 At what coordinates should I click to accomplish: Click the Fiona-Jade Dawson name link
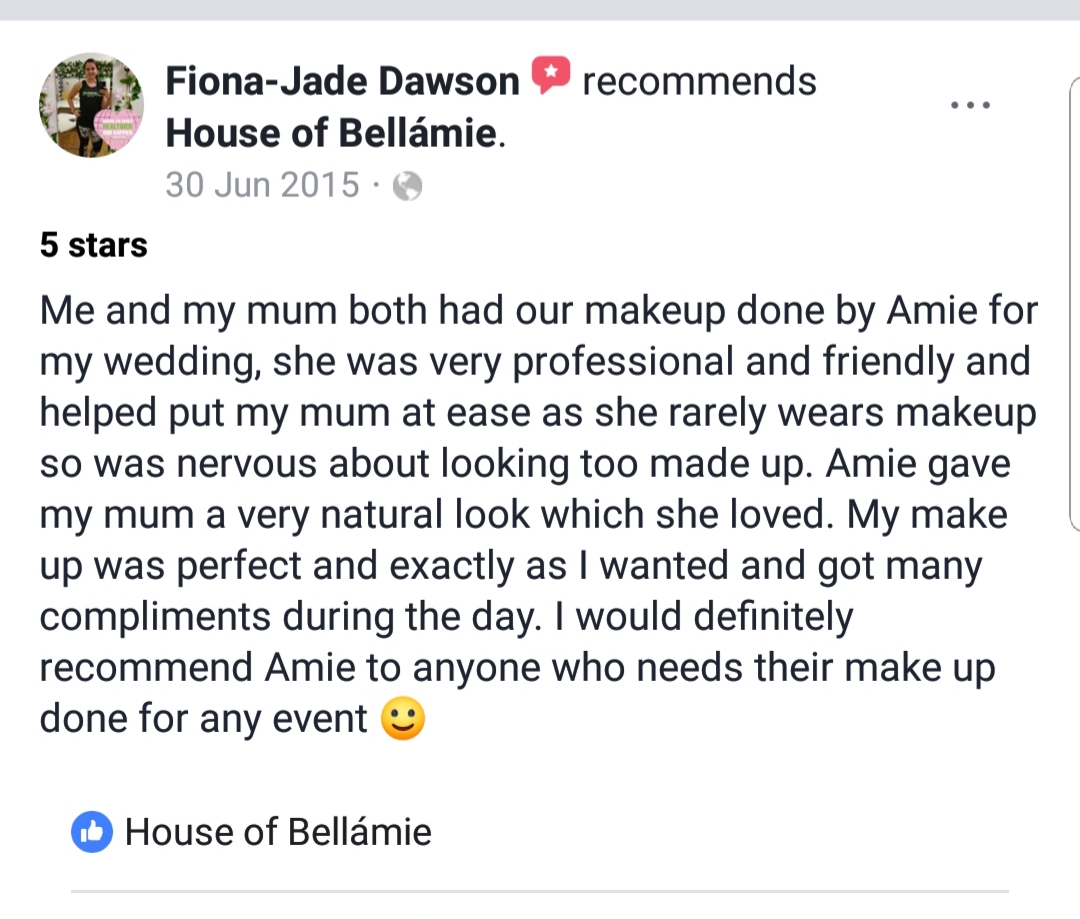tap(342, 81)
